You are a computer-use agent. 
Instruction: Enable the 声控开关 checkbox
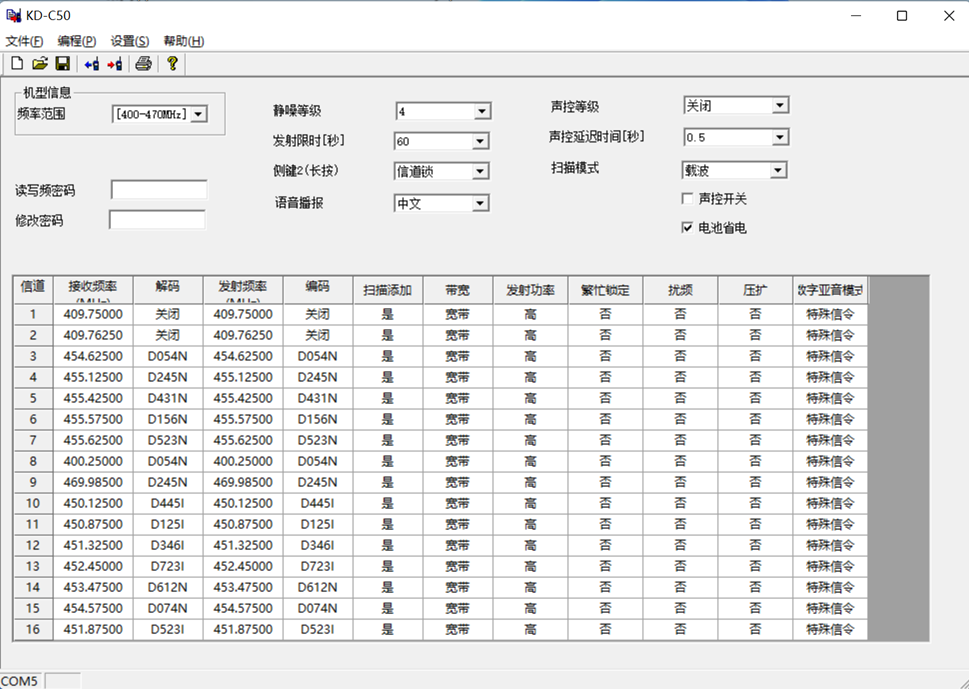point(687,199)
